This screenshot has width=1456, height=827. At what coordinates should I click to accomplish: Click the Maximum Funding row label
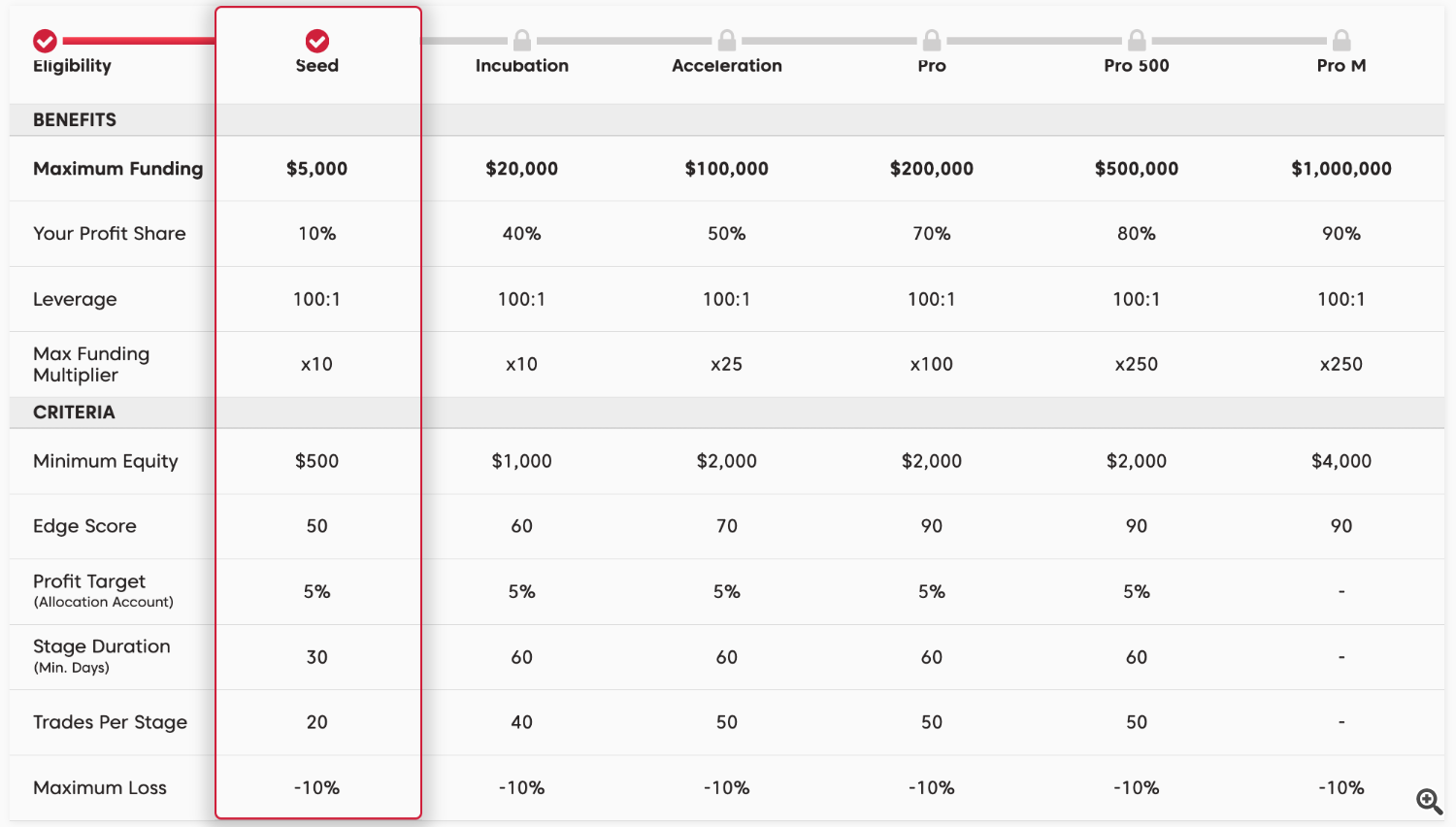tap(117, 168)
